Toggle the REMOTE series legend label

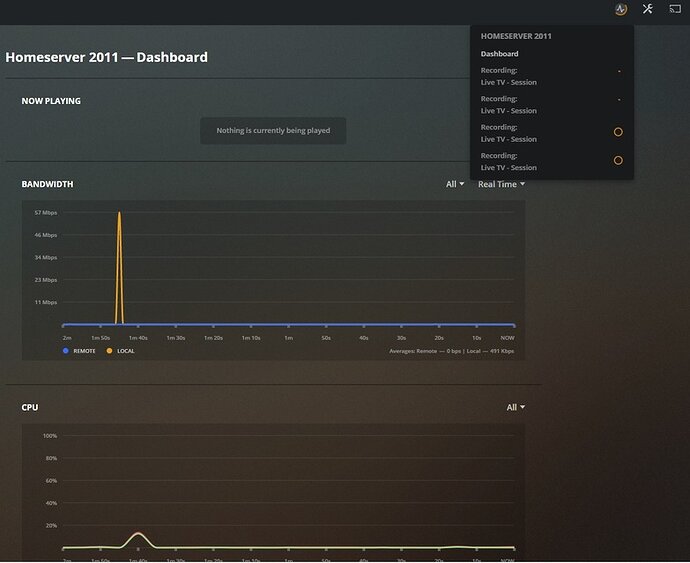point(84,351)
